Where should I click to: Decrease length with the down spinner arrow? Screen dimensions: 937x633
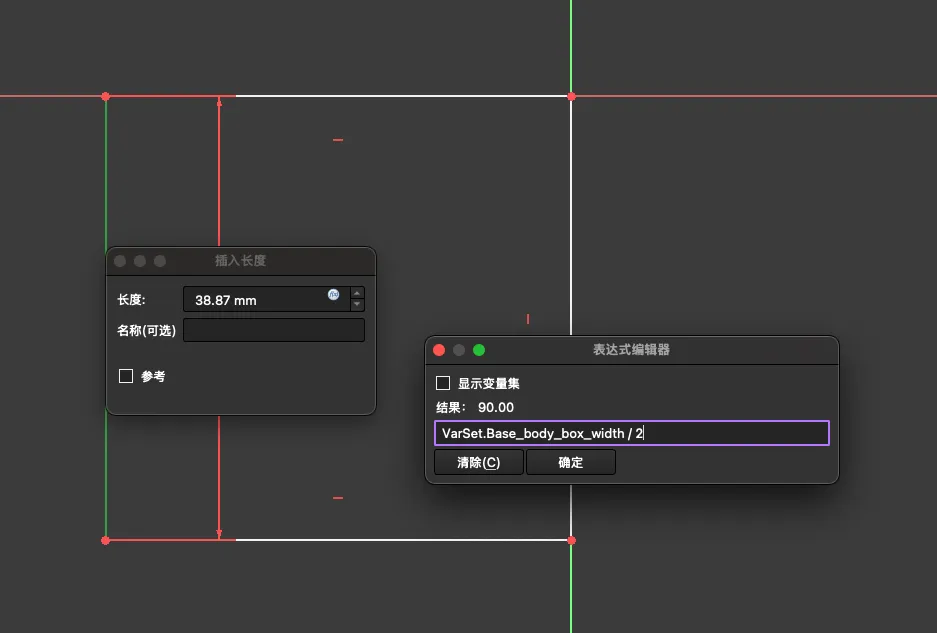(358, 305)
